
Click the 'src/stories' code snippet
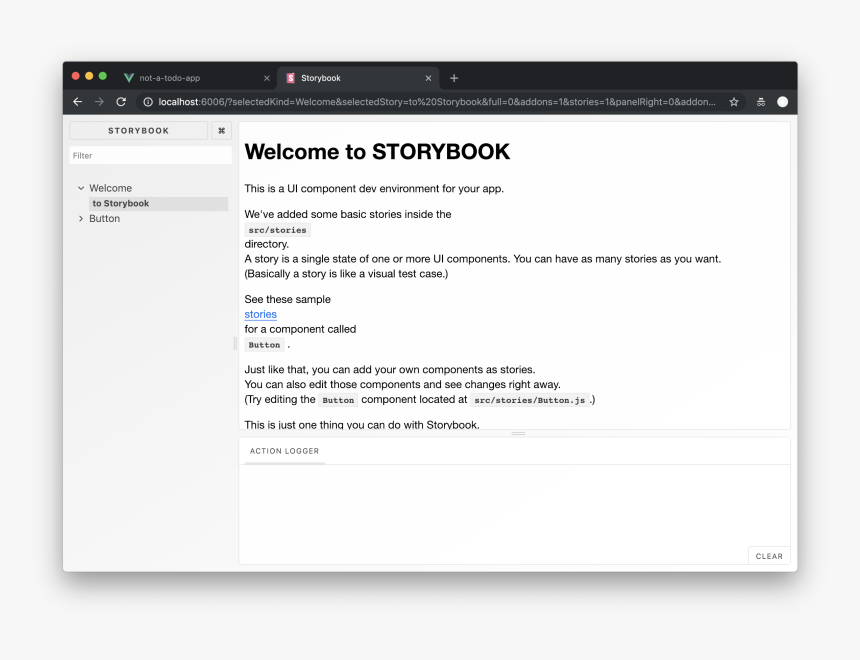(278, 230)
